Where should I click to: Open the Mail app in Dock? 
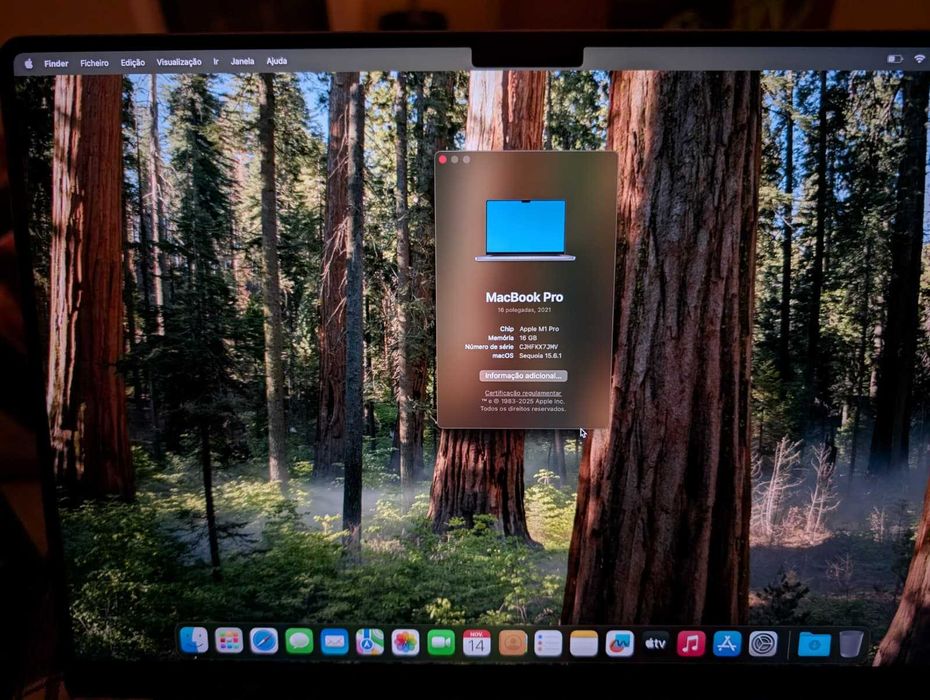pos(335,642)
